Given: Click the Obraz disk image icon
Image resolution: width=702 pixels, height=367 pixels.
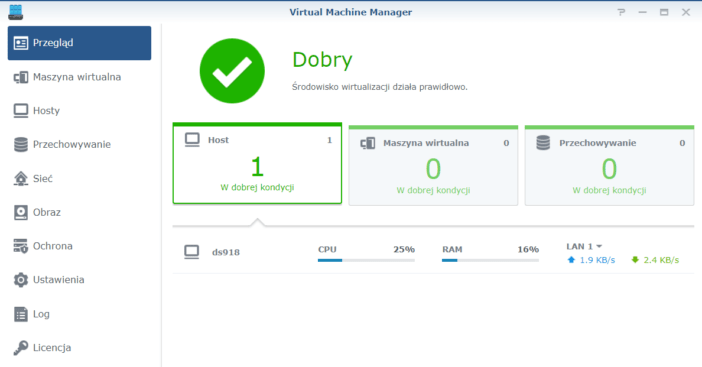Looking at the screenshot, I should point(21,212).
